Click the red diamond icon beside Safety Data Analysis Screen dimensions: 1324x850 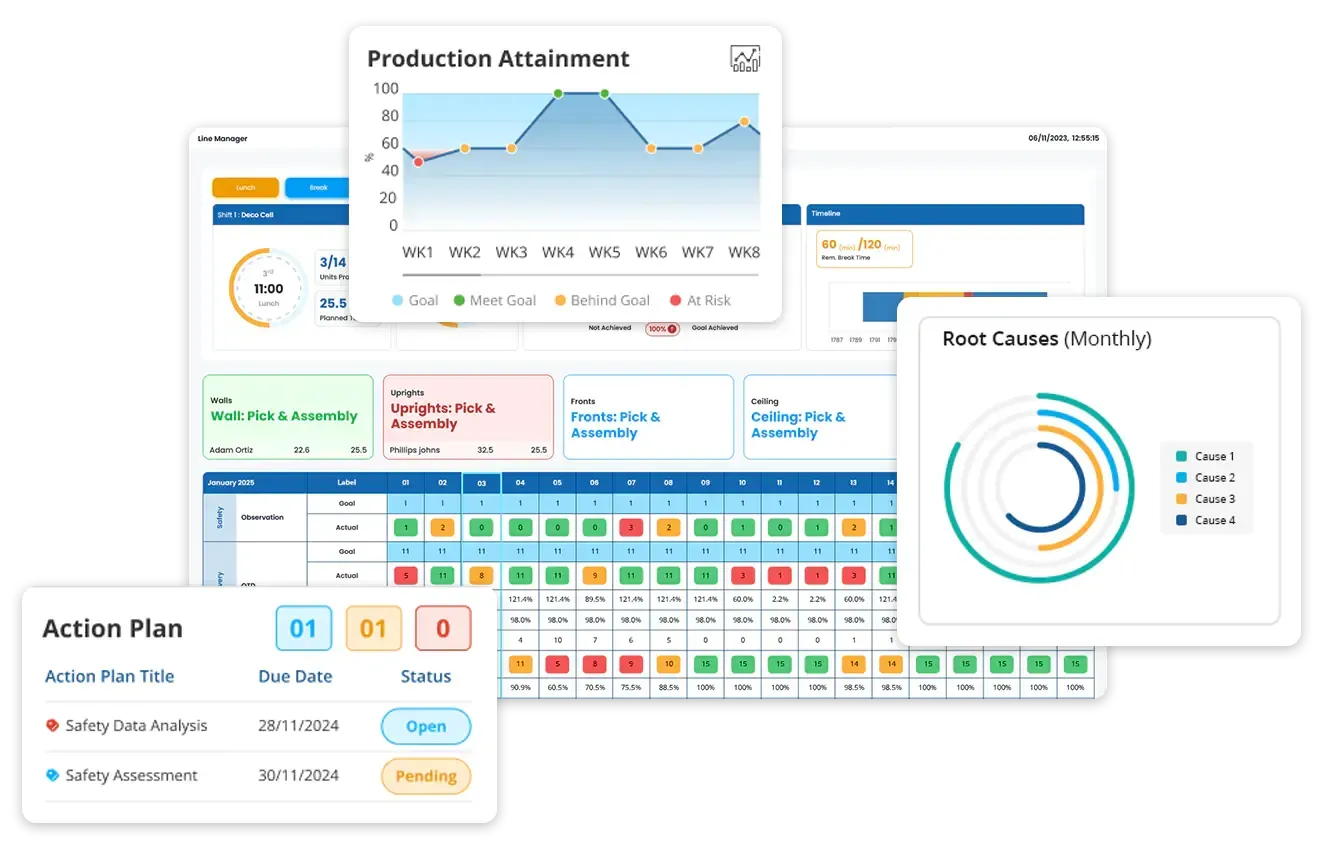click(52, 725)
